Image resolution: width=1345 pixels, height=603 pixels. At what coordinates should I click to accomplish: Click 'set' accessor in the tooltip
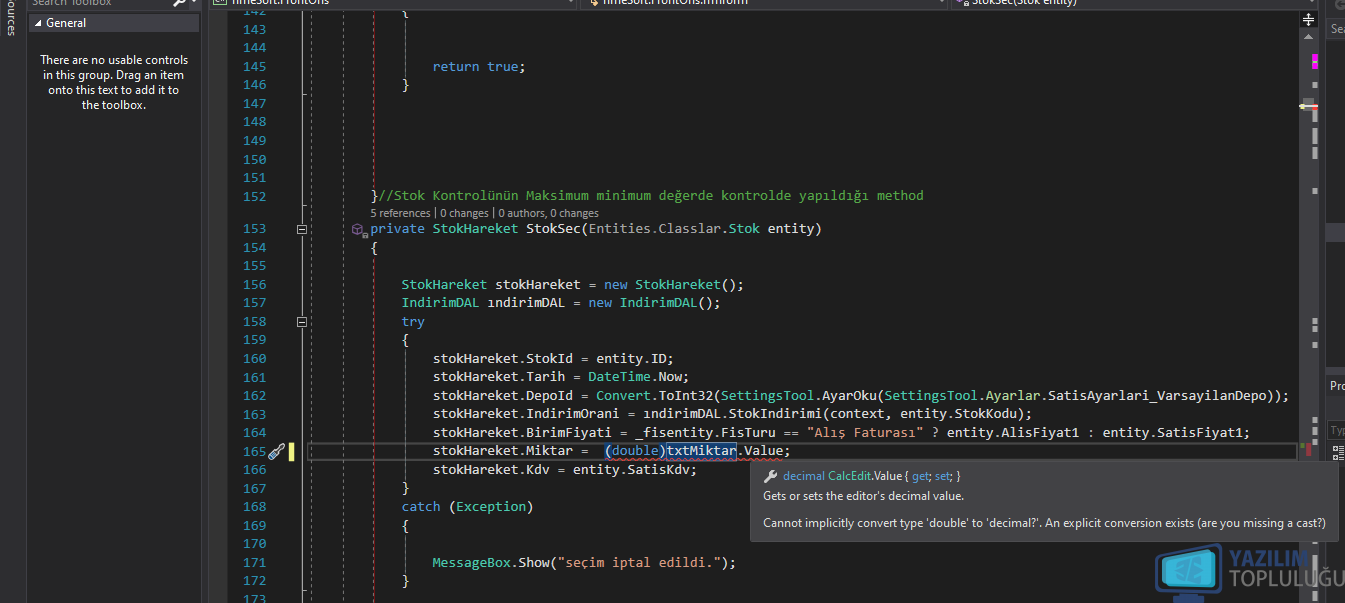pyautogui.click(x=943, y=477)
